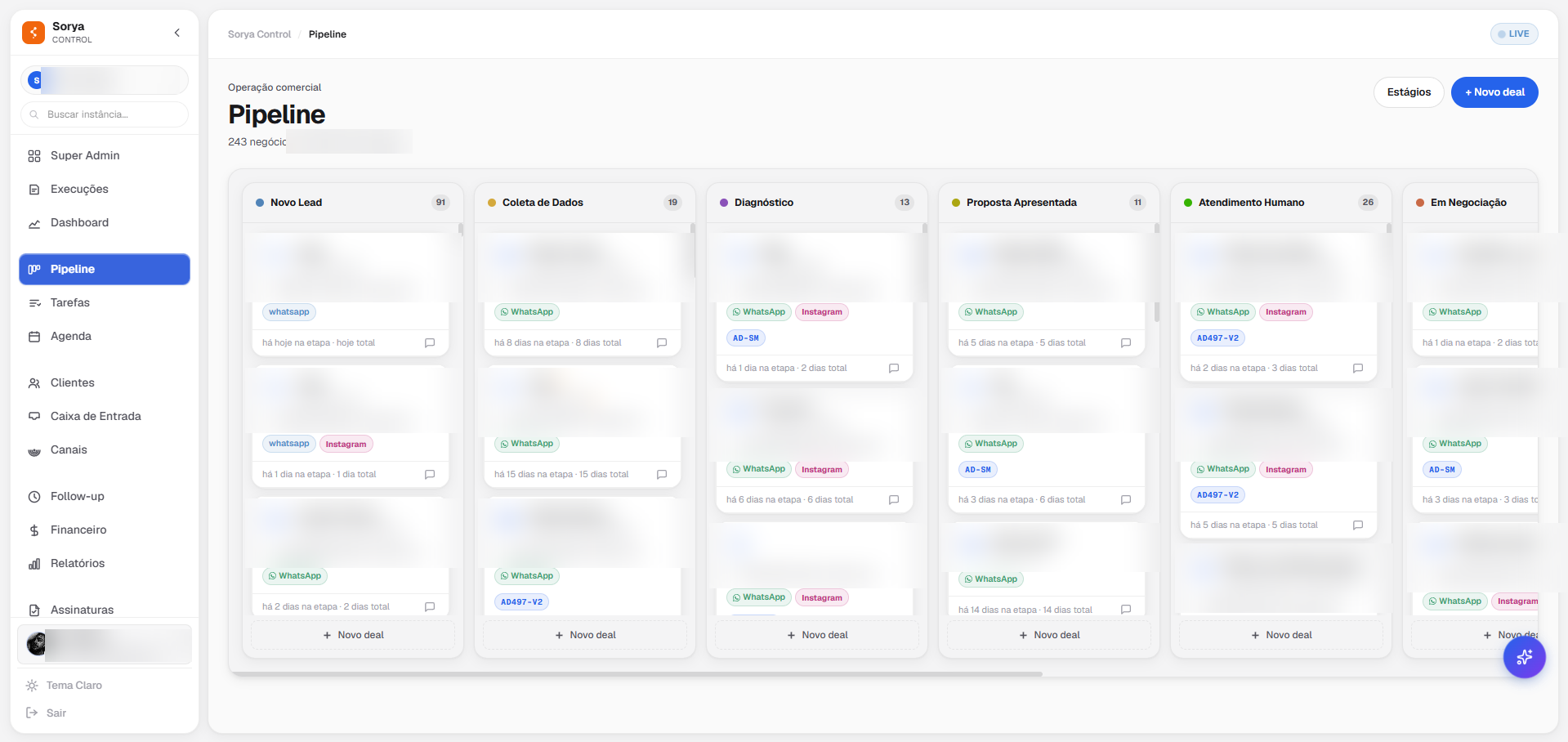The image size is (1568, 742).
Task: Click the Tarefas list icon
Action: click(x=34, y=303)
